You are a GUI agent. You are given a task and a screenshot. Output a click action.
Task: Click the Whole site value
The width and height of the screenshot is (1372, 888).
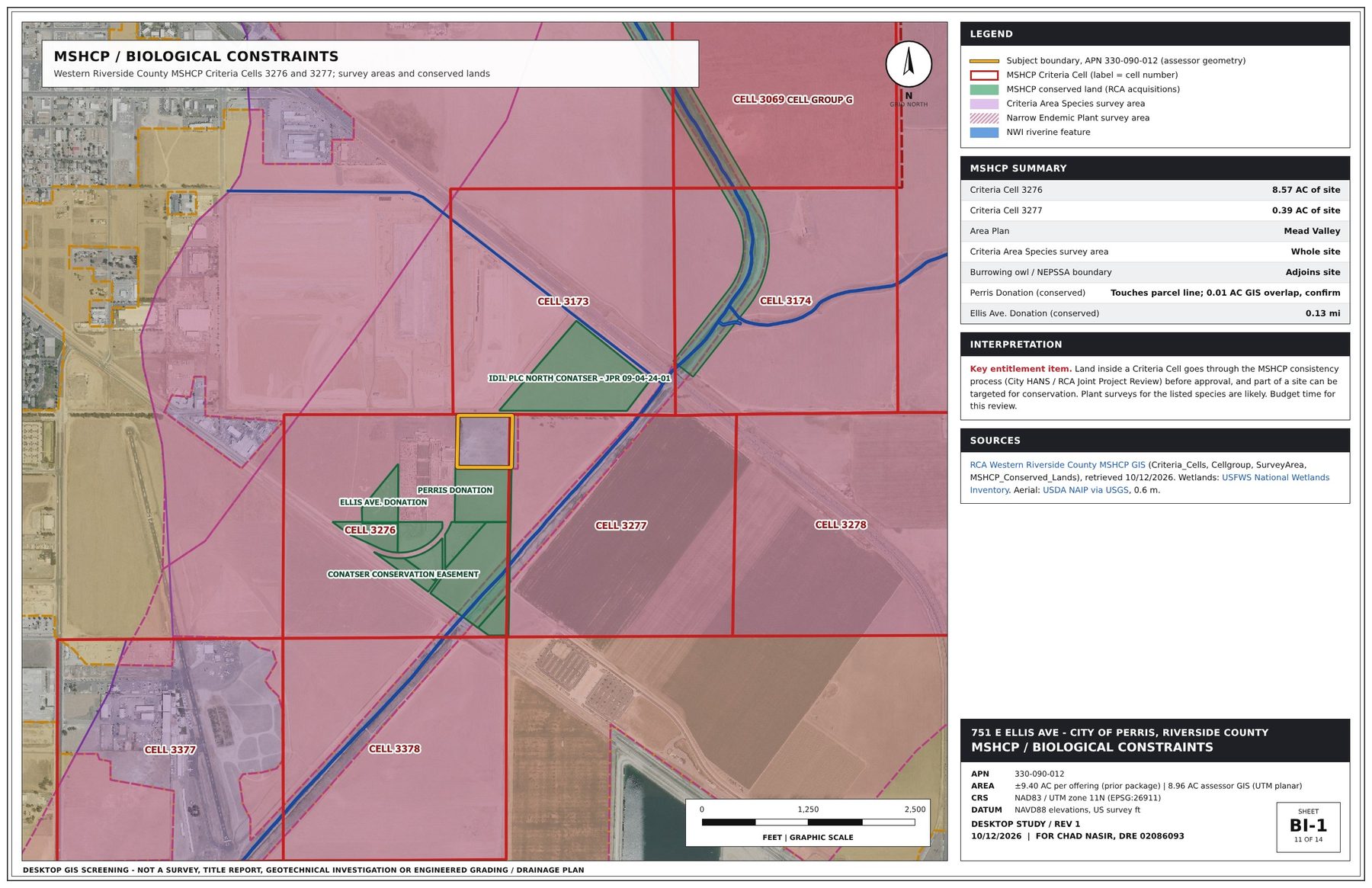tap(1316, 252)
